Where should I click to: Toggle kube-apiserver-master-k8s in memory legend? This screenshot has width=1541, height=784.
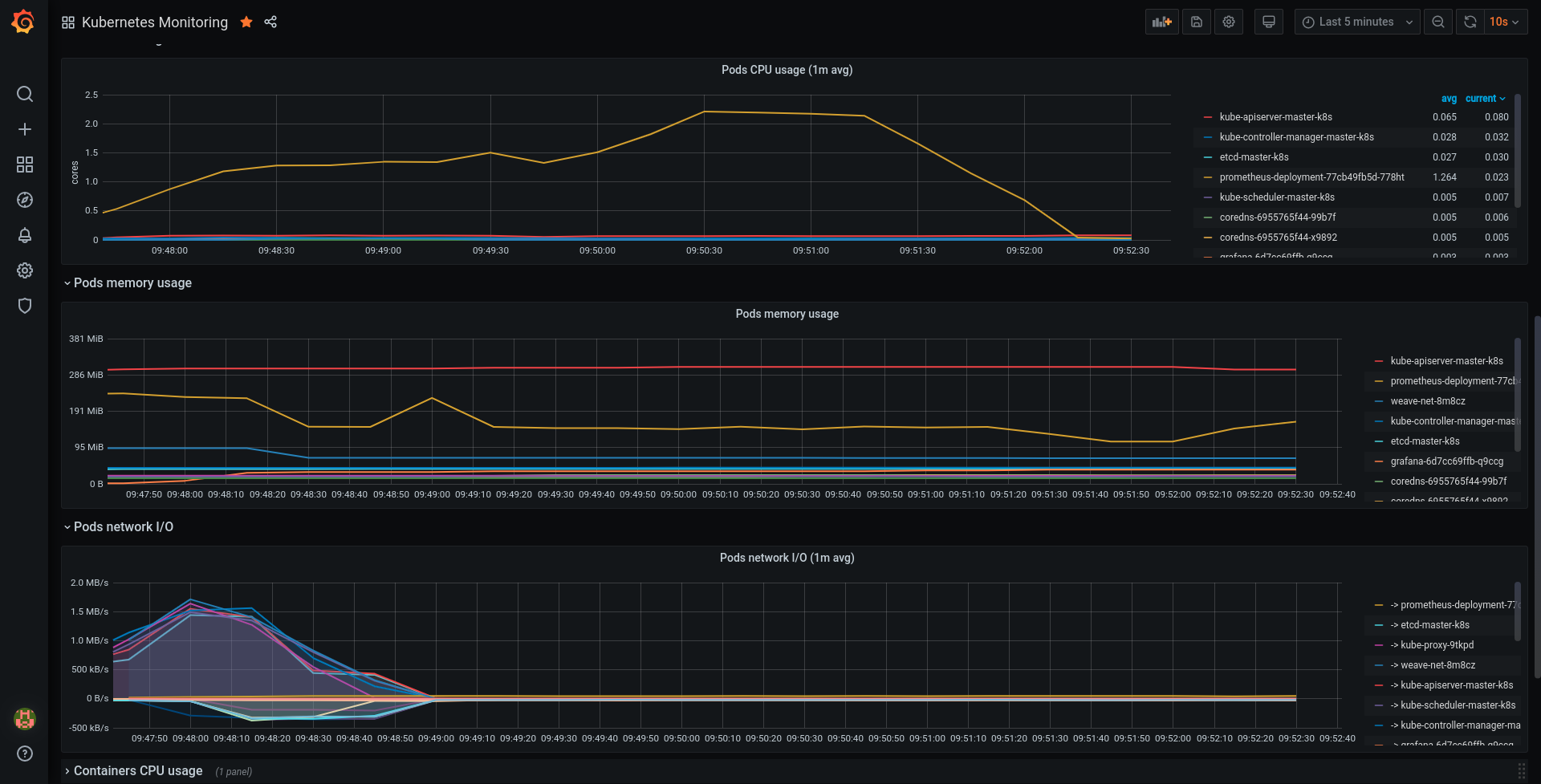1446,361
